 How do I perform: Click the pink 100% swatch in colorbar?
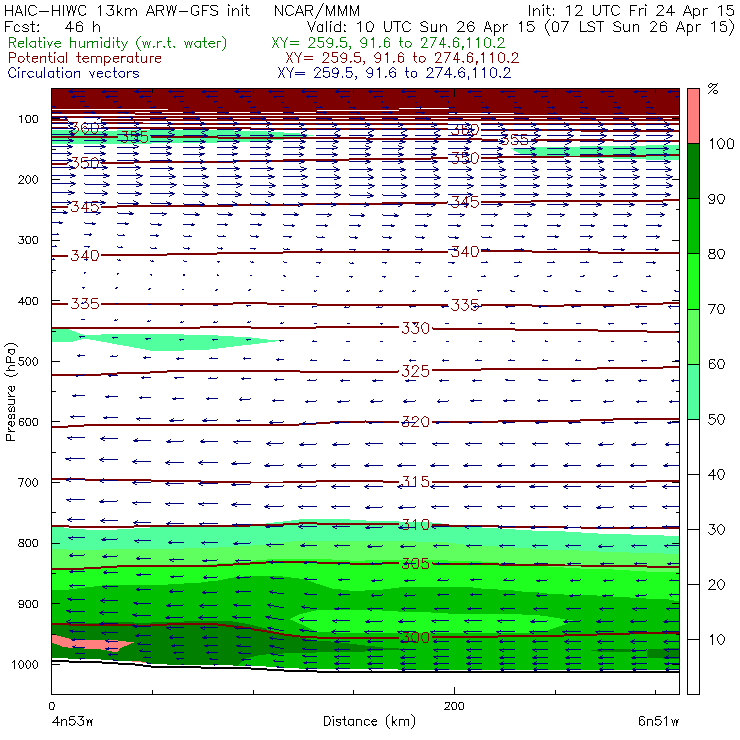[693, 116]
